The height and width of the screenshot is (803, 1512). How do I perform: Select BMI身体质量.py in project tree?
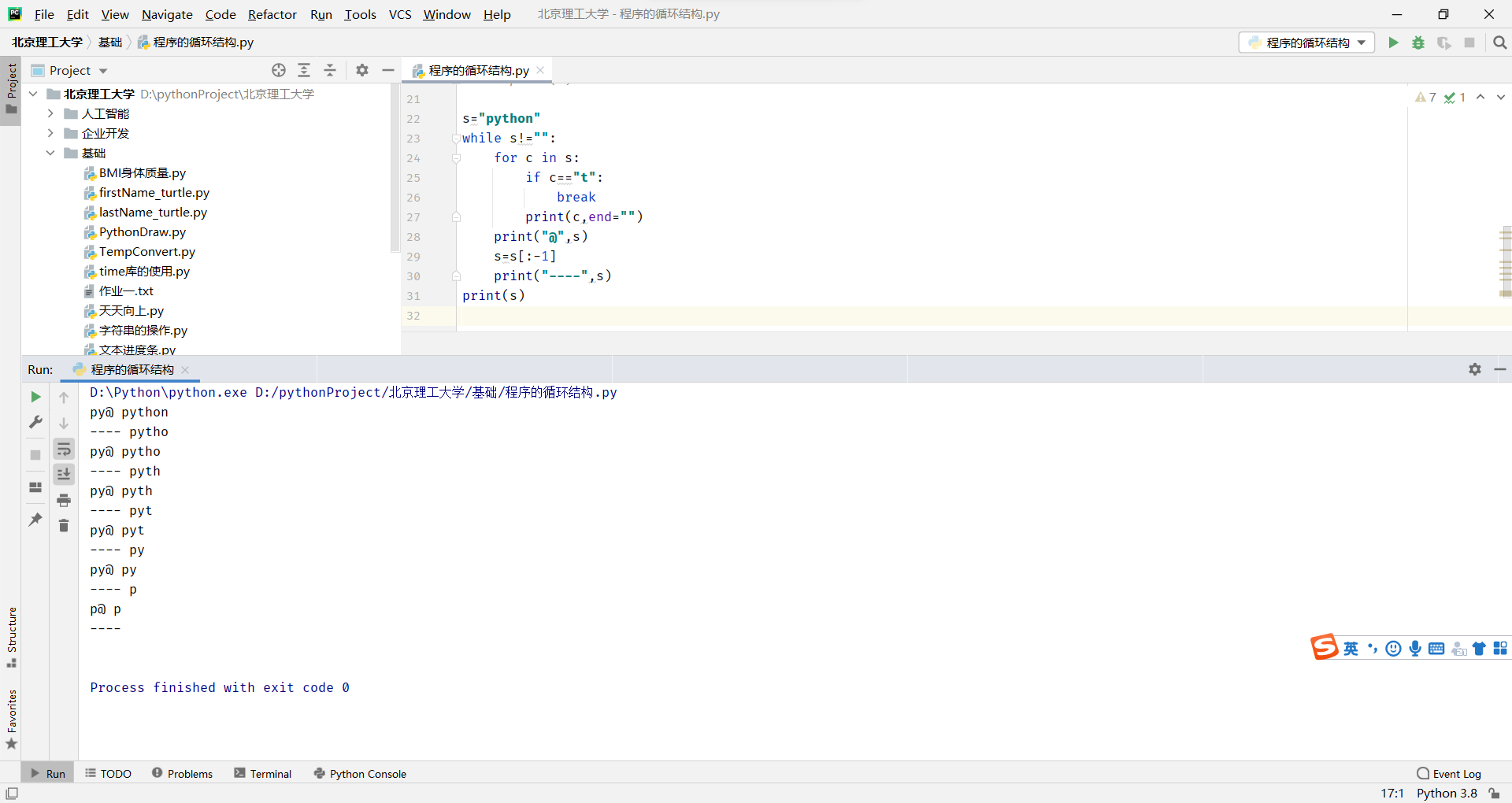tap(143, 172)
